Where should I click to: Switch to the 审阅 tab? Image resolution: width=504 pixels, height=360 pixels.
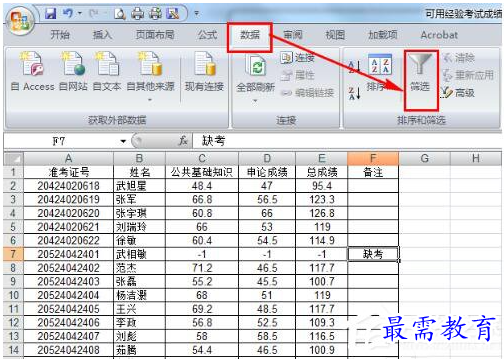293,35
